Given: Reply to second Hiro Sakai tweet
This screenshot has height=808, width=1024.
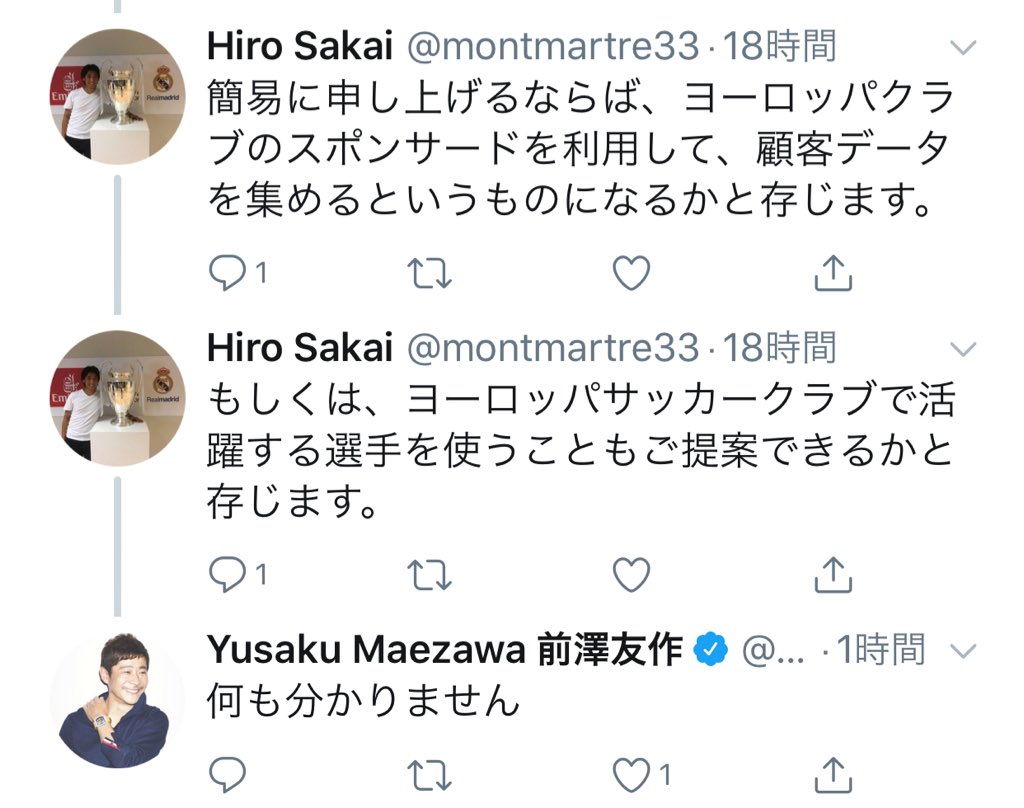Looking at the screenshot, I should click(227, 574).
